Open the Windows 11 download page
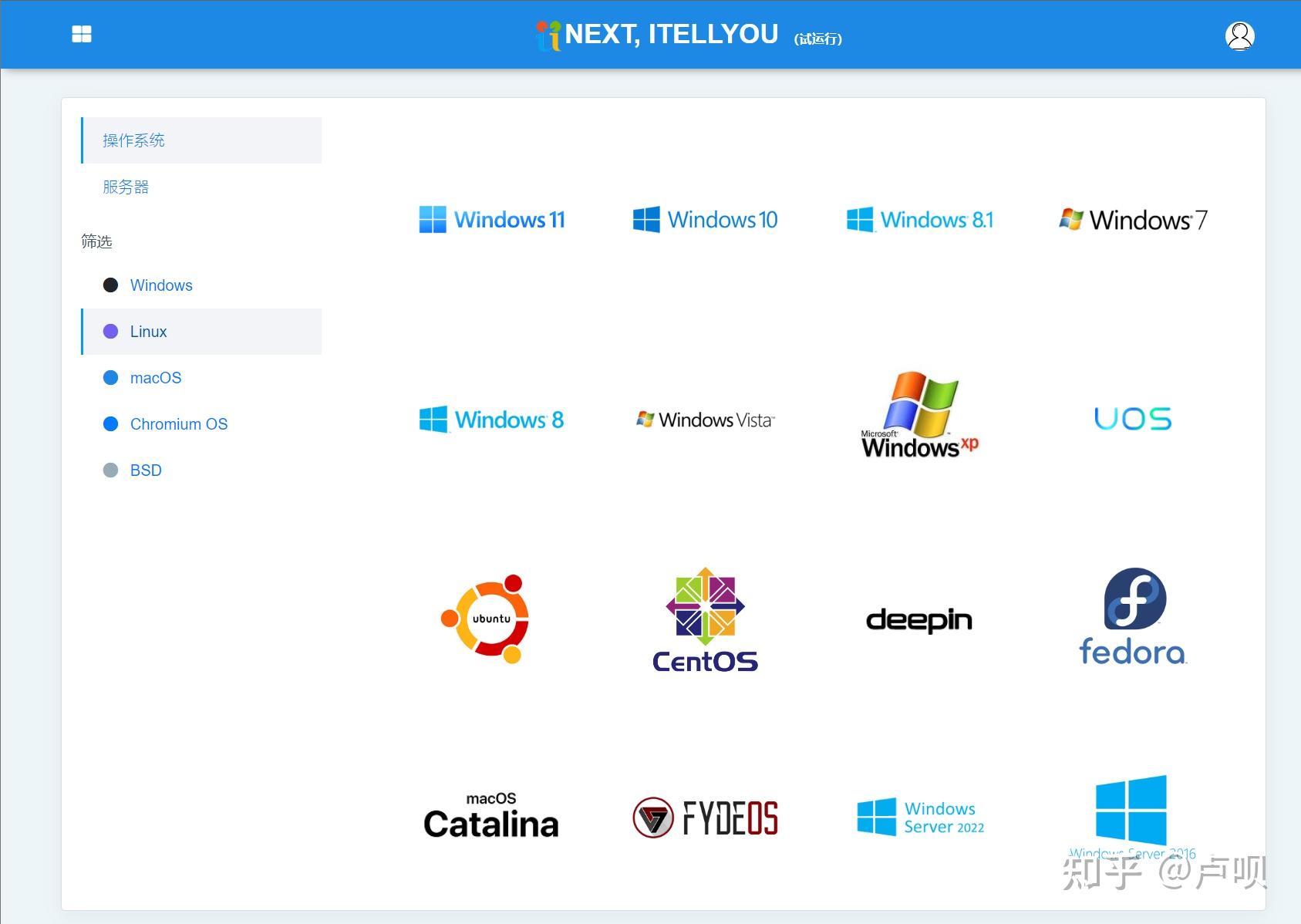1301x924 pixels. coord(492,220)
